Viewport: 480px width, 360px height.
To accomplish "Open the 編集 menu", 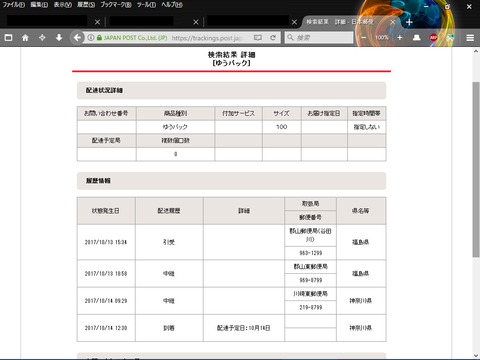I will tap(39, 5).
